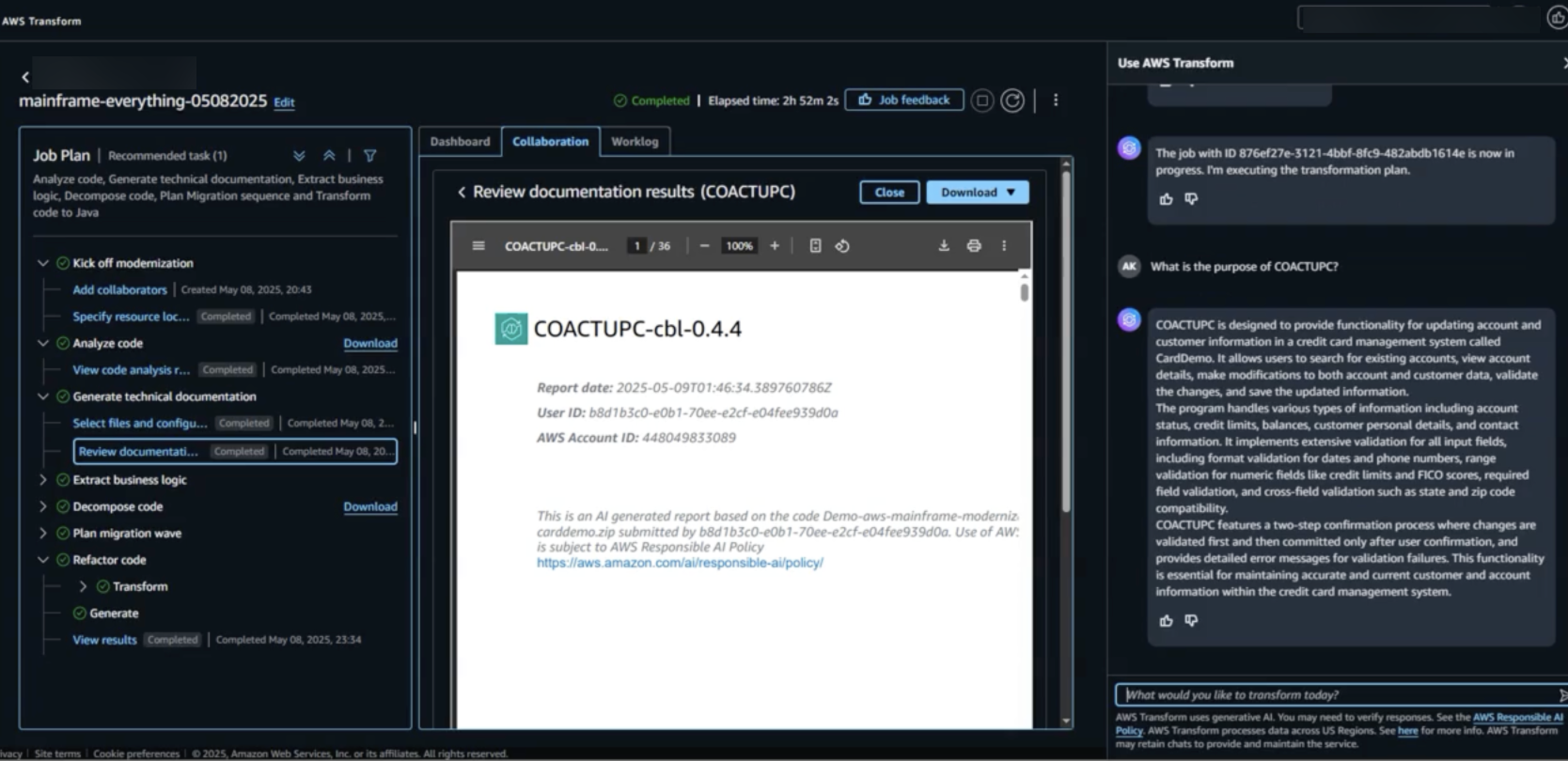Open the blue Download dropdown

pos(978,193)
